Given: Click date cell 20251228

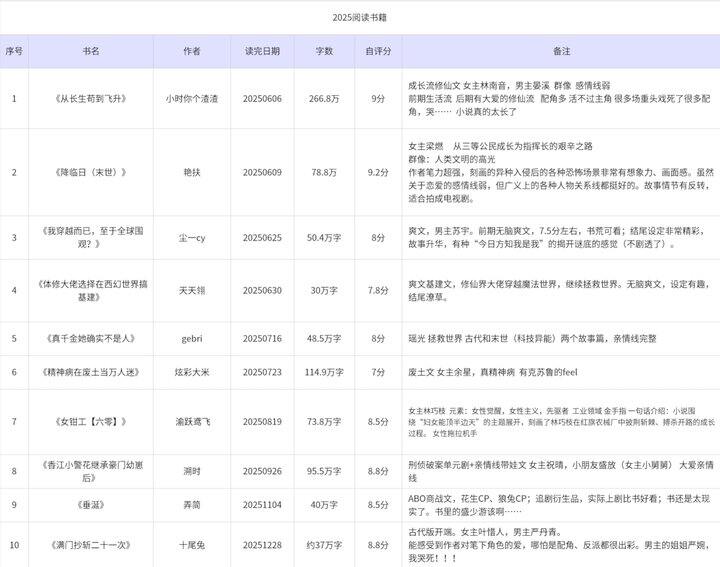Looking at the screenshot, I should pos(262,545).
